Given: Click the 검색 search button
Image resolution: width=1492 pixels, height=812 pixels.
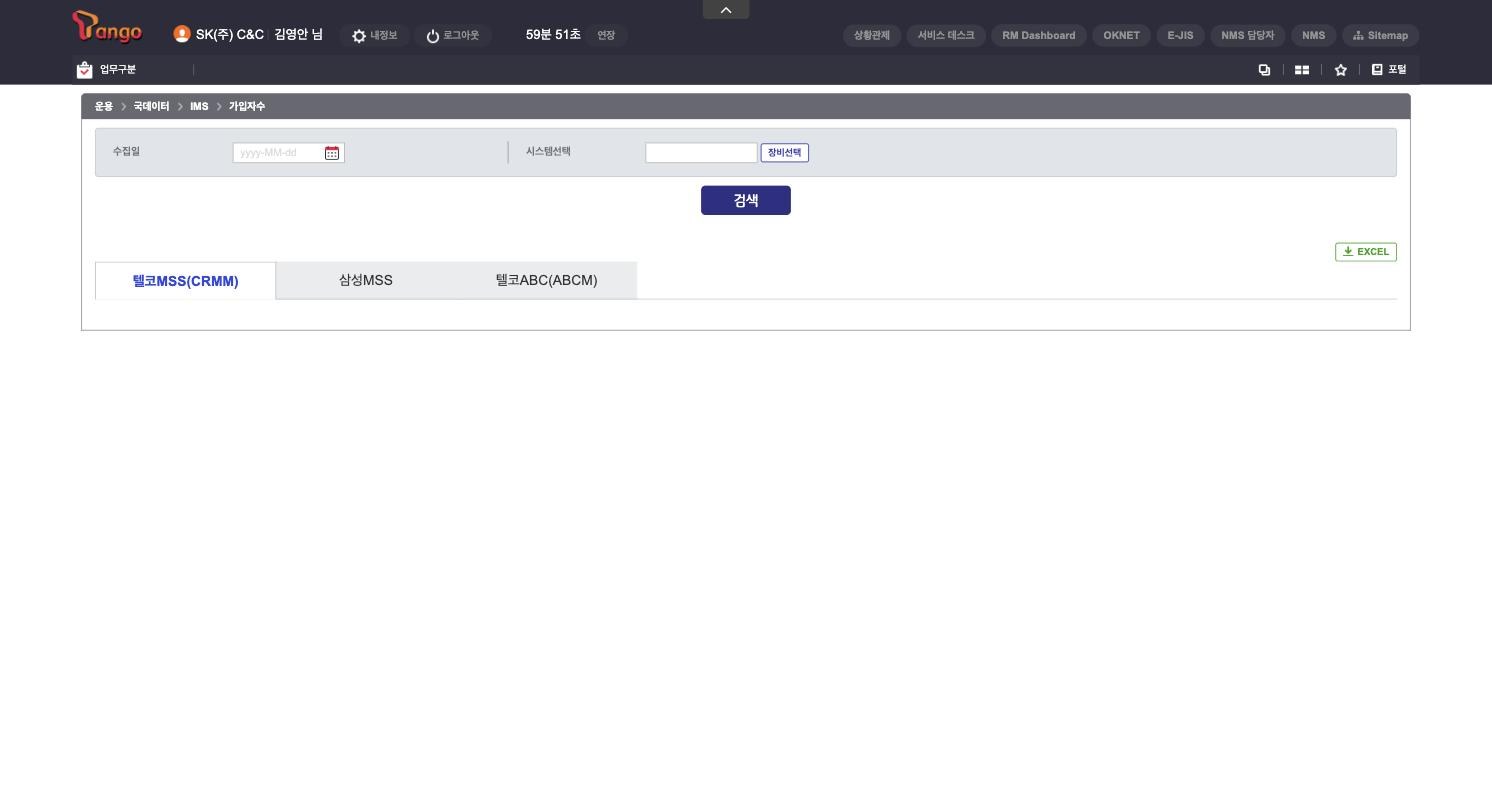Looking at the screenshot, I should click(x=746, y=200).
